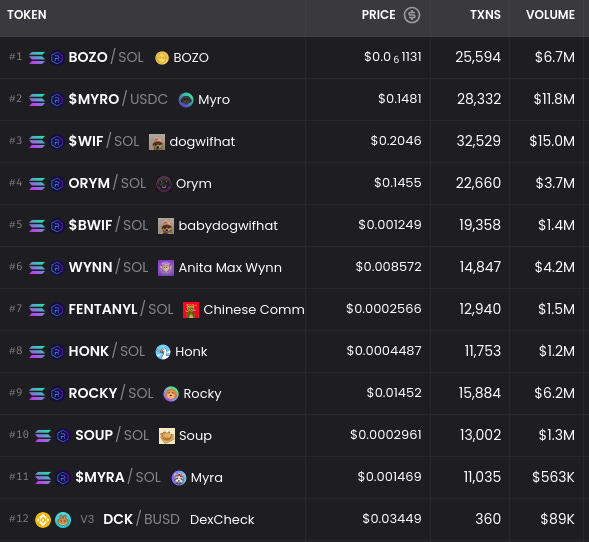Click the Soup bowl token icon
589x542 pixels.
167,436
